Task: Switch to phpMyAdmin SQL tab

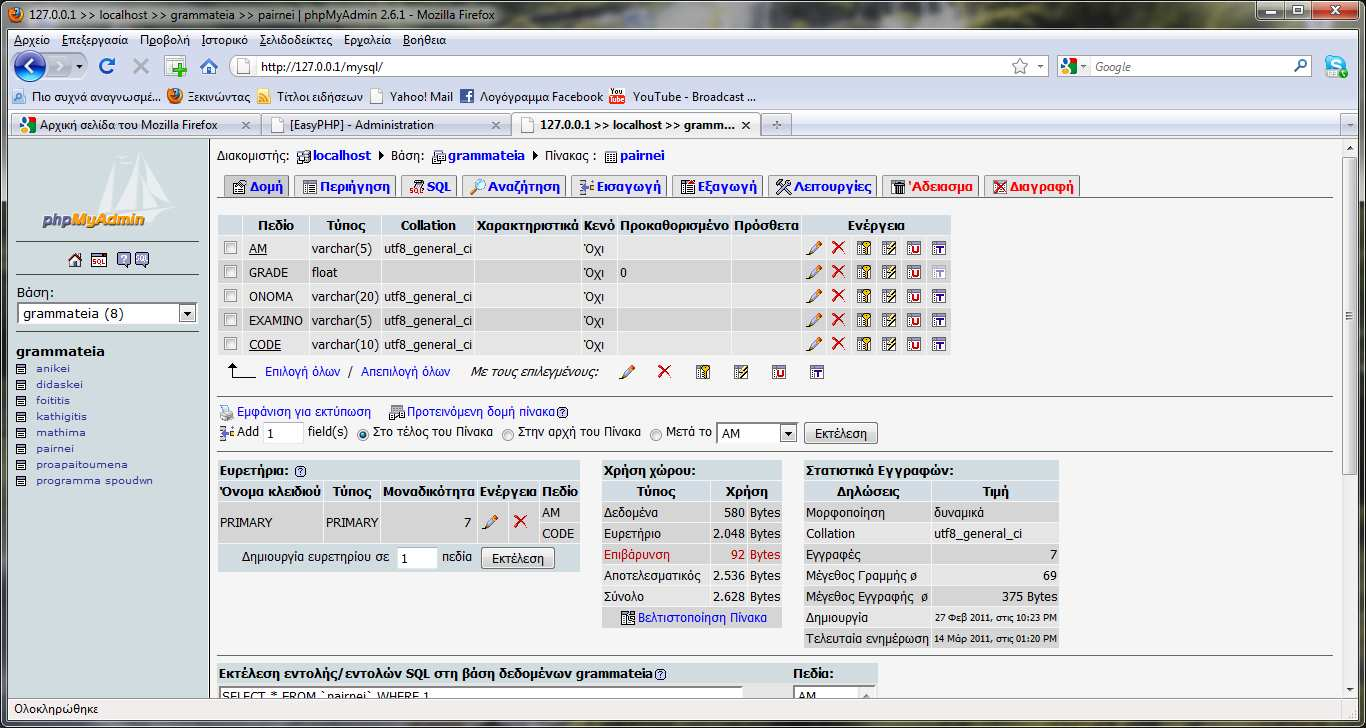Action: 429,186
